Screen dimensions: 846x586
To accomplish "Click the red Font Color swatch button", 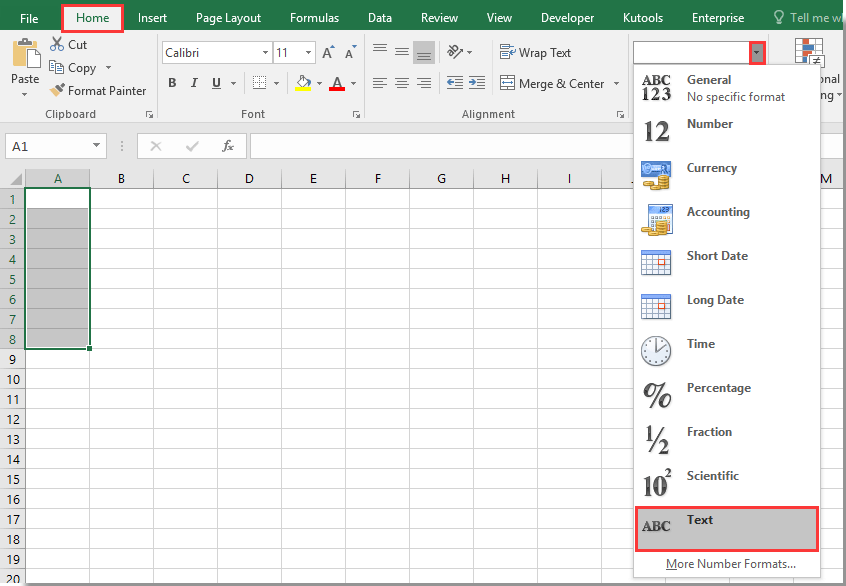I will coord(337,84).
